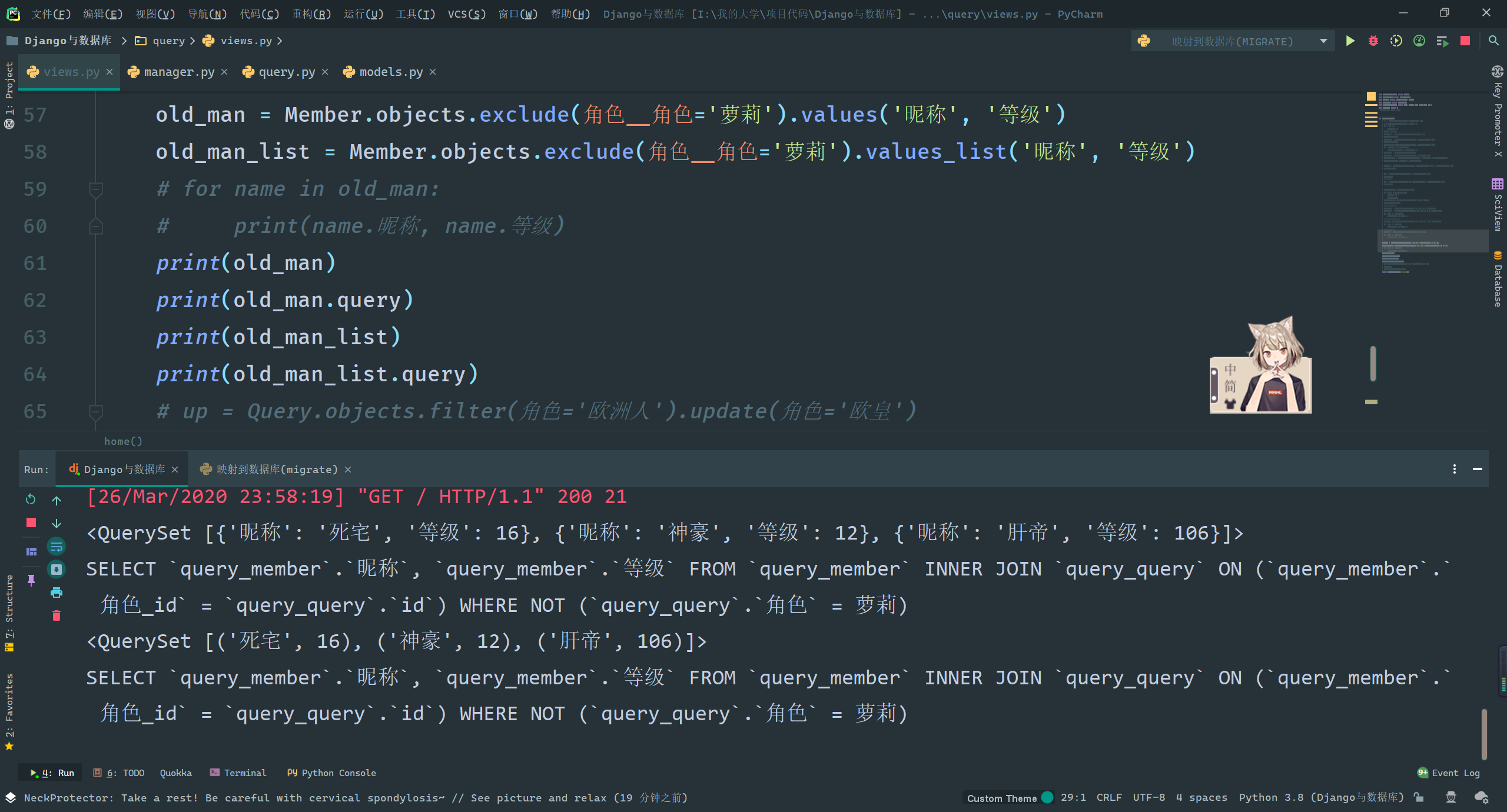Print the console output
This screenshot has width=1507, height=812.
[x=57, y=593]
